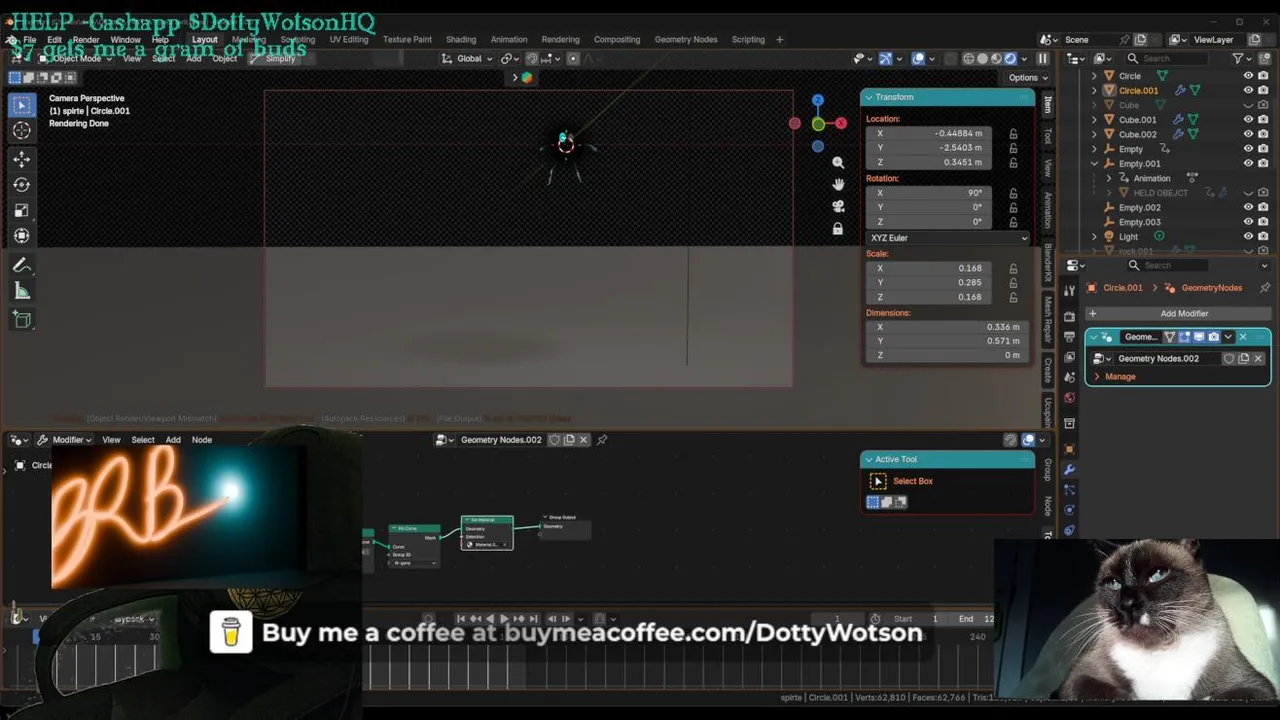Open the Scripting workspace tab
1280x720 pixels.
coord(748,40)
